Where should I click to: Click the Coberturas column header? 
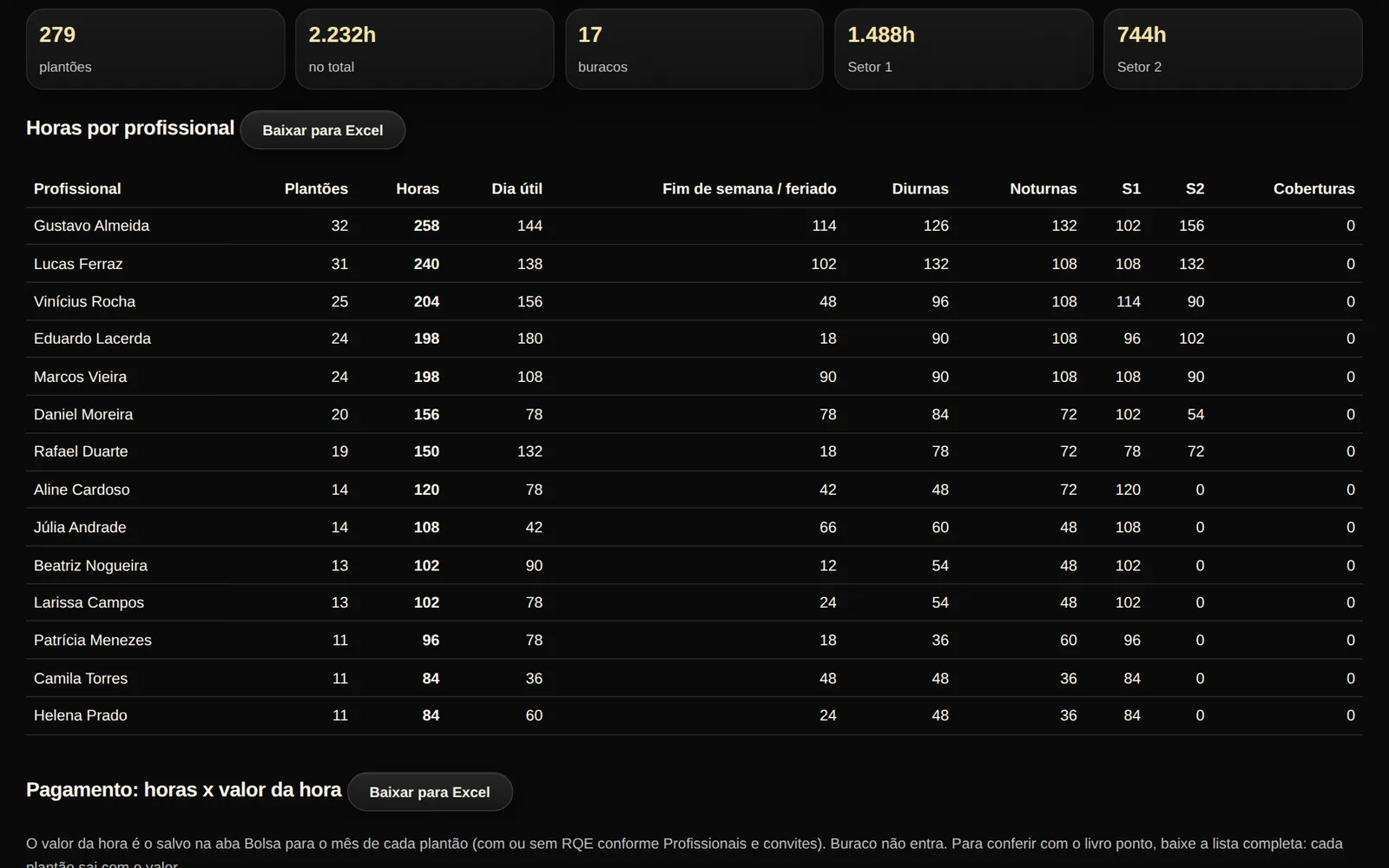click(1313, 188)
